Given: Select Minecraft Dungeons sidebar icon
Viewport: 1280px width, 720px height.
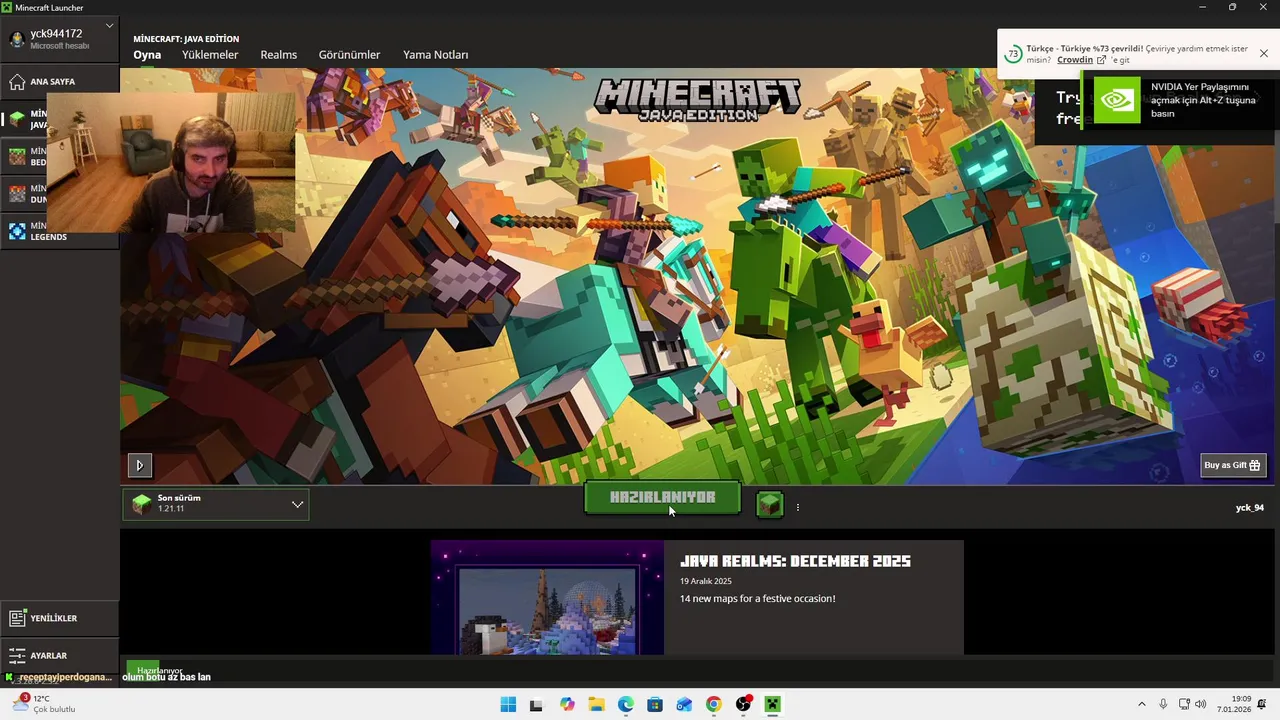Looking at the screenshot, I should (x=17, y=193).
